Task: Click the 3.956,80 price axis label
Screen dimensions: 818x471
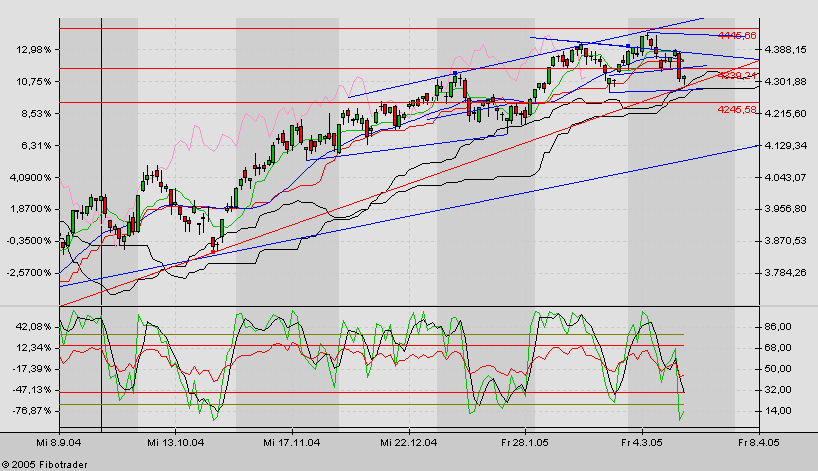Action: [x=785, y=209]
